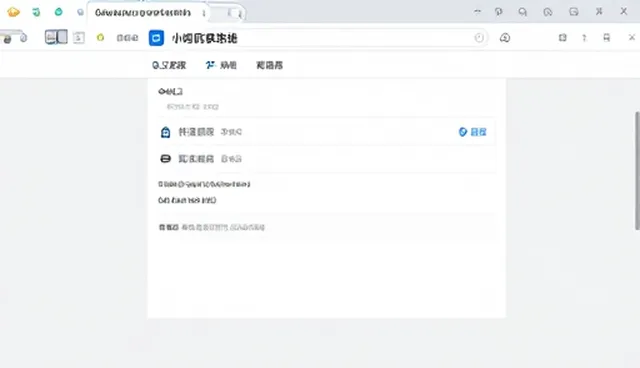
Task: Click the split-panel layout icon in the toolbar
Action: [56, 37]
